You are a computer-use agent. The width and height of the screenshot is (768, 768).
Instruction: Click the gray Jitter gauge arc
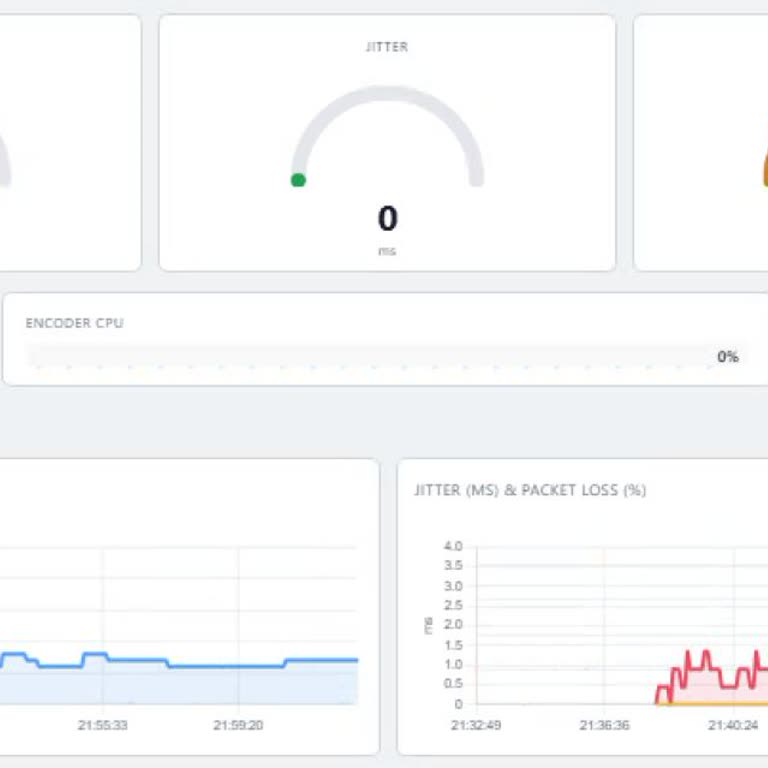click(387, 91)
